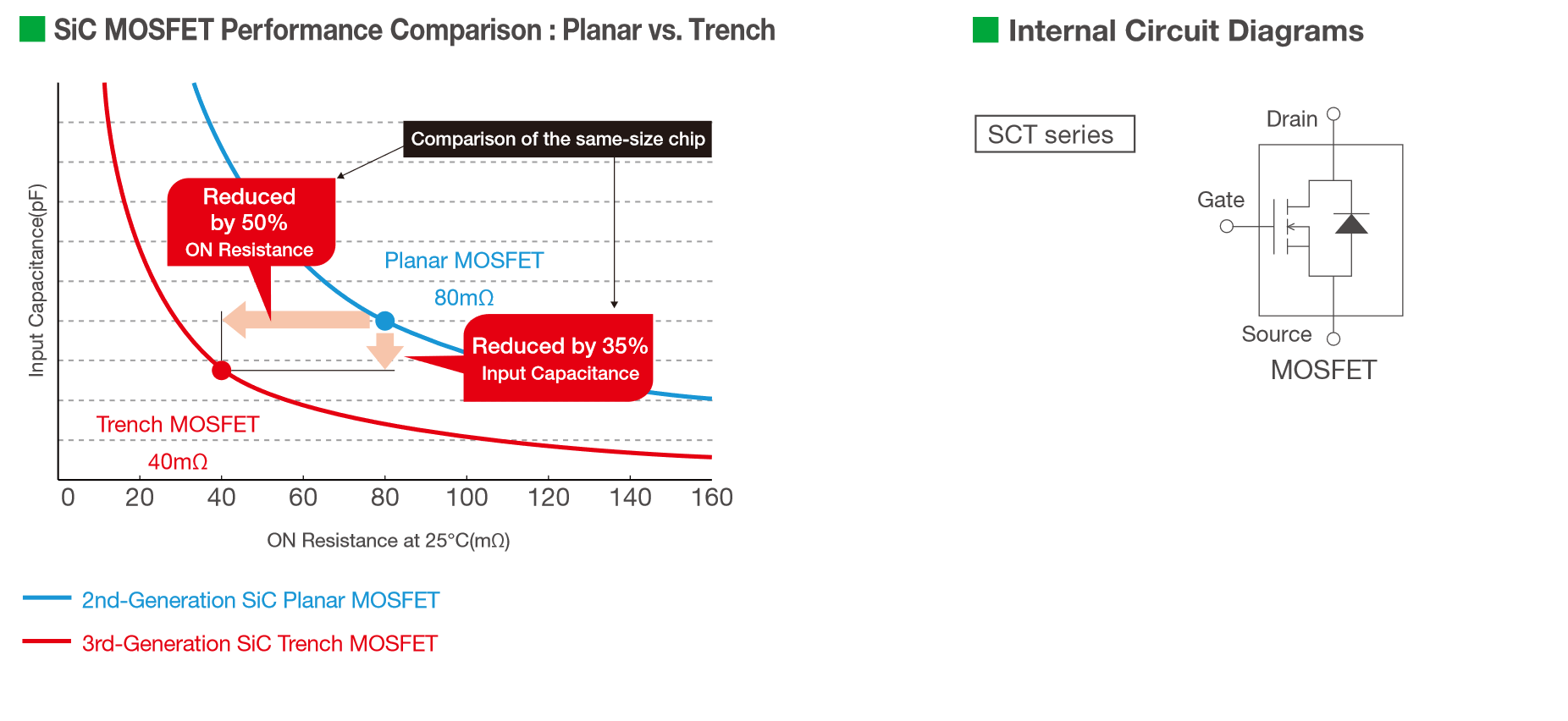Click the Comparison of the same-size chip label
1568x721 pixels.
pyautogui.click(x=557, y=139)
